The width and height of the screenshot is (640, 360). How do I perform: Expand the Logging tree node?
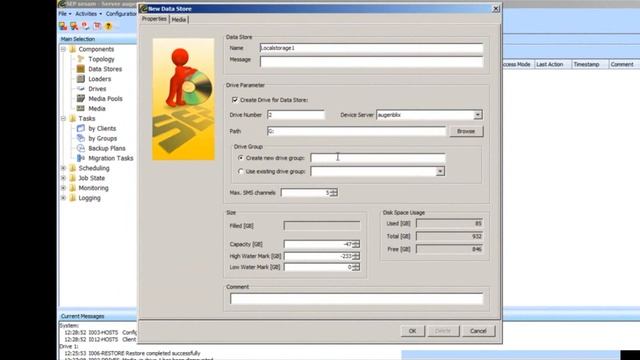pyautogui.click(x=63, y=198)
